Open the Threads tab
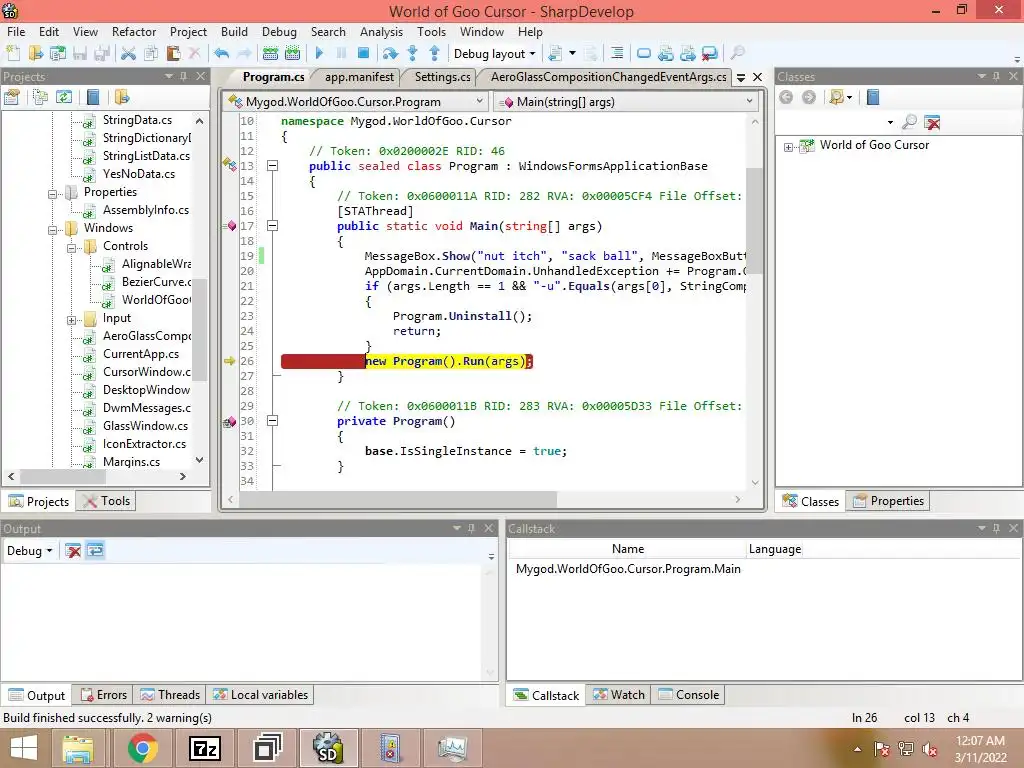Viewport: 1024px width, 768px height. point(170,695)
